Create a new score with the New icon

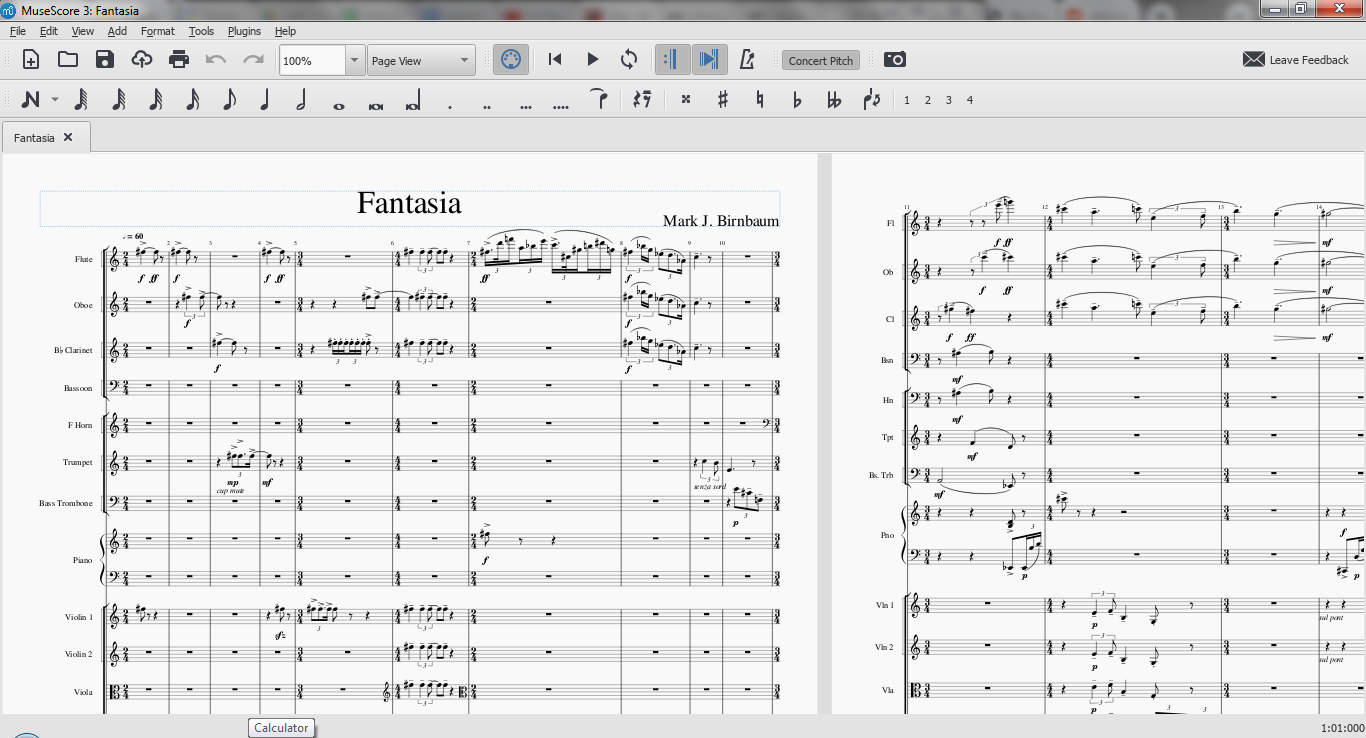pos(31,60)
